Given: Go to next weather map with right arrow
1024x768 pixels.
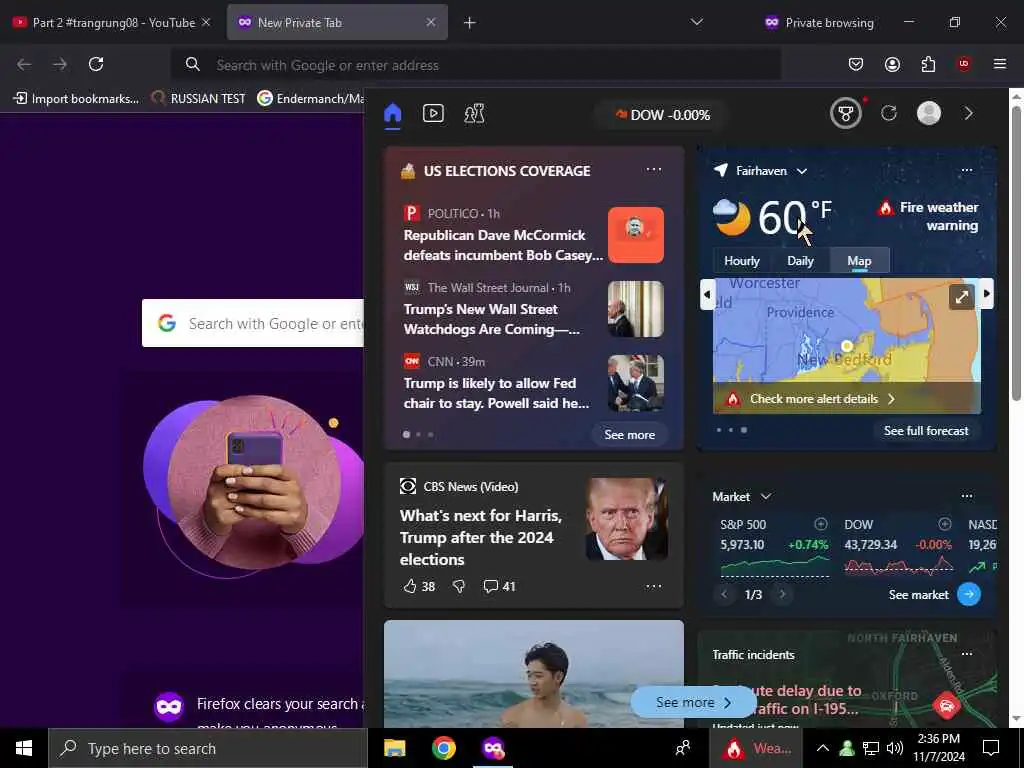Looking at the screenshot, I should click(x=987, y=294).
